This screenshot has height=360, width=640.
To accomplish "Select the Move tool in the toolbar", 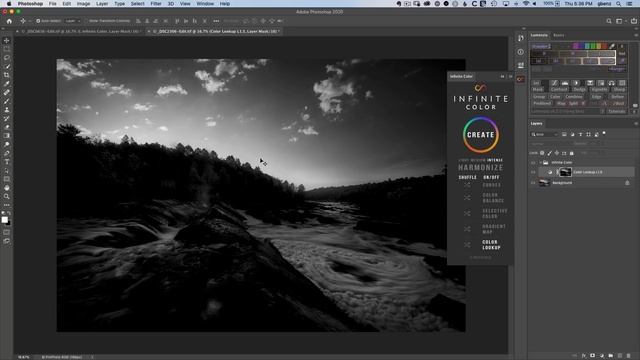I will [7, 40].
